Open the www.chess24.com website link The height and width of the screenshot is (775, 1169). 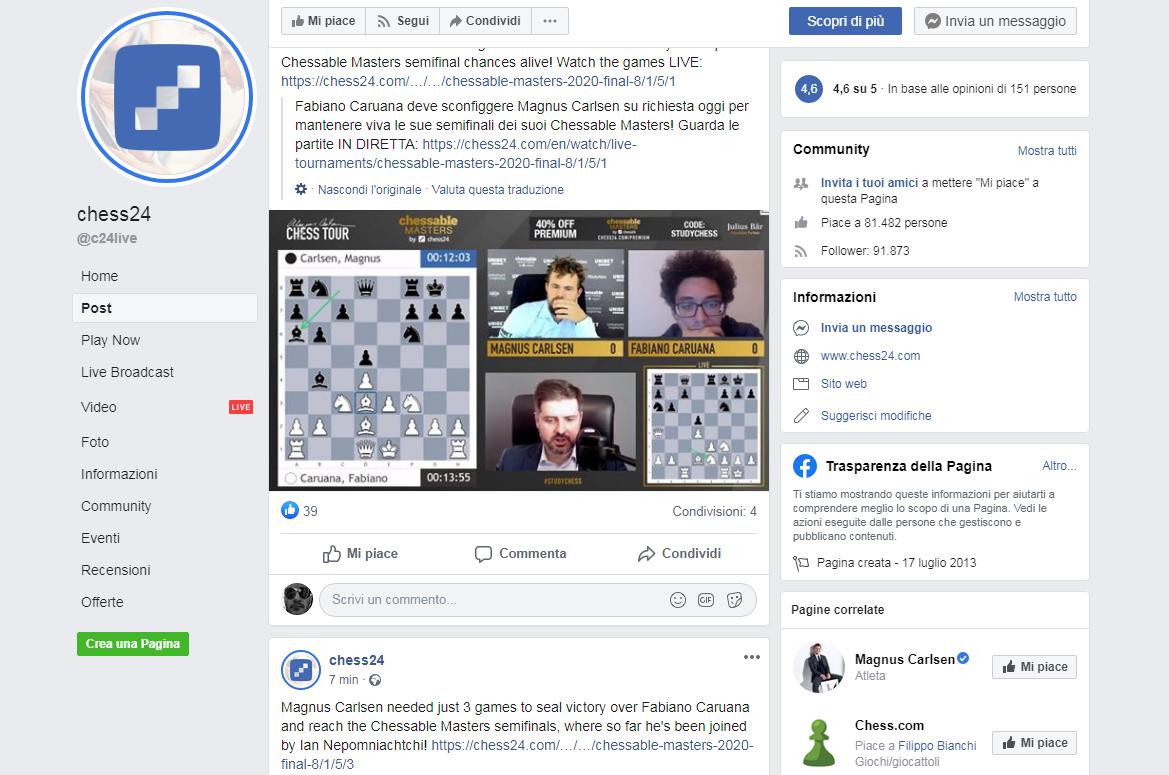click(870, 356)
